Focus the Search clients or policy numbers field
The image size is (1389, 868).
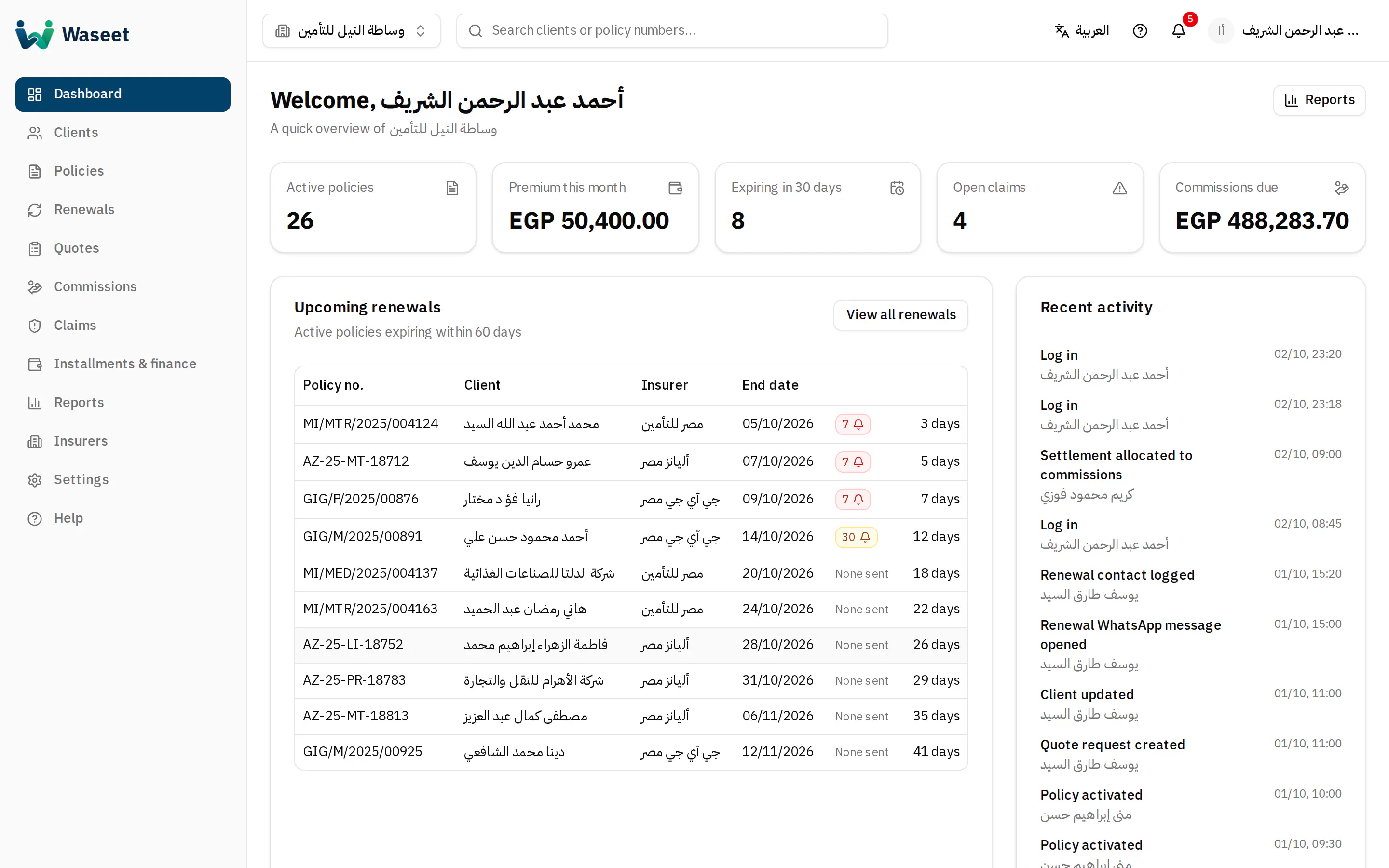click(x=672, y=30)
